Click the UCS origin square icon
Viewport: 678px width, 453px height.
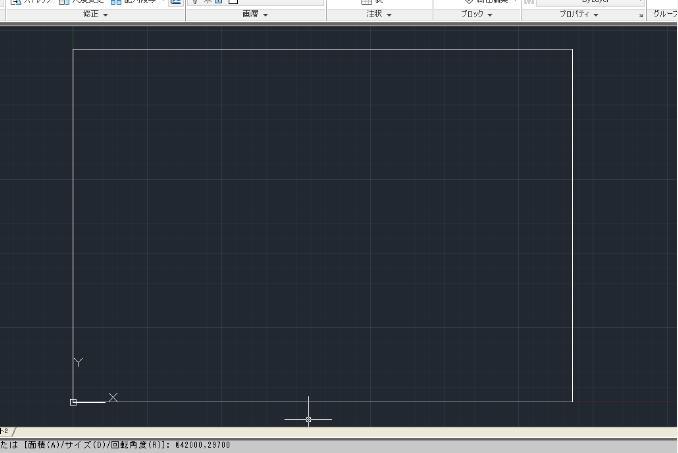74,402
